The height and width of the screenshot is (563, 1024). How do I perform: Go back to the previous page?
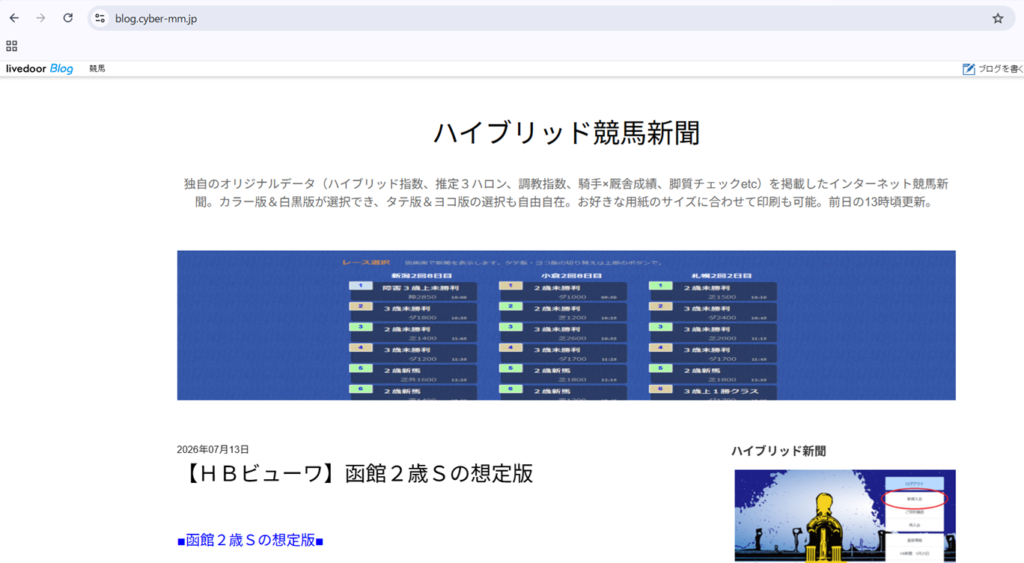coord(14,18)
